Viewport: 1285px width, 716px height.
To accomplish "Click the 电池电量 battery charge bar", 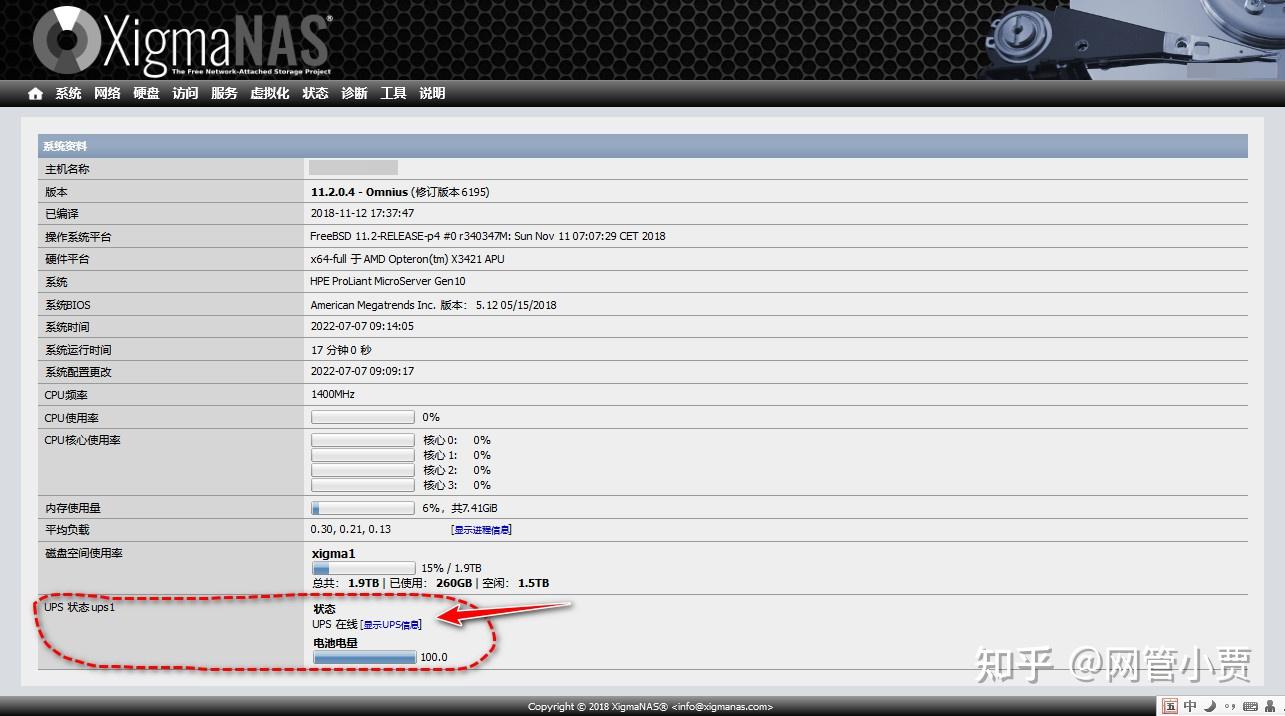I will (363, 657).
